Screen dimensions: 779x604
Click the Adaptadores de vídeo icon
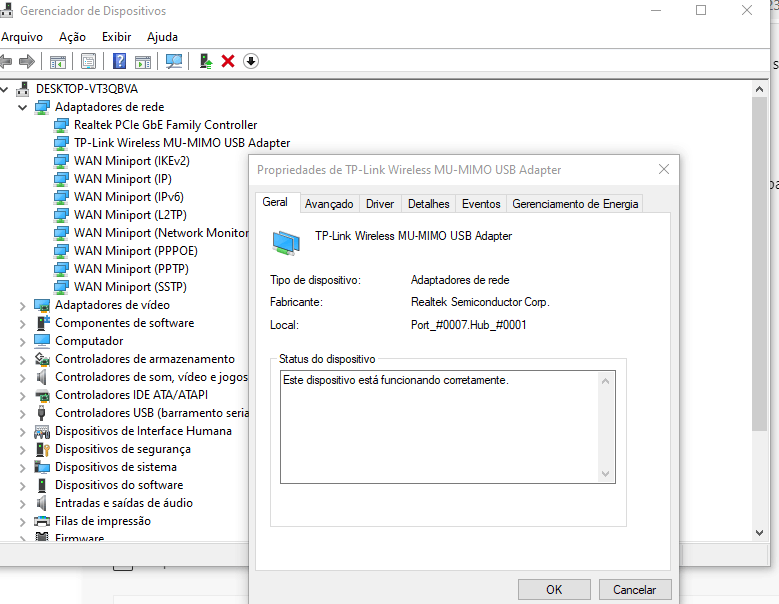click(42, 305)
